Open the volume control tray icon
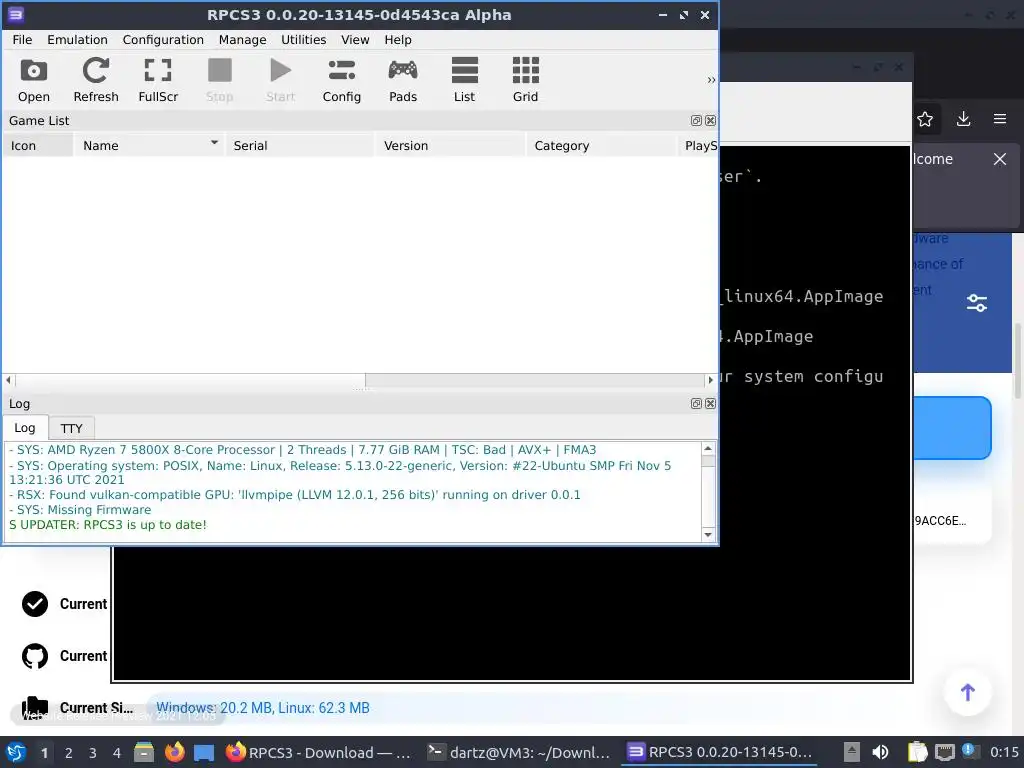 click(880, 752)
